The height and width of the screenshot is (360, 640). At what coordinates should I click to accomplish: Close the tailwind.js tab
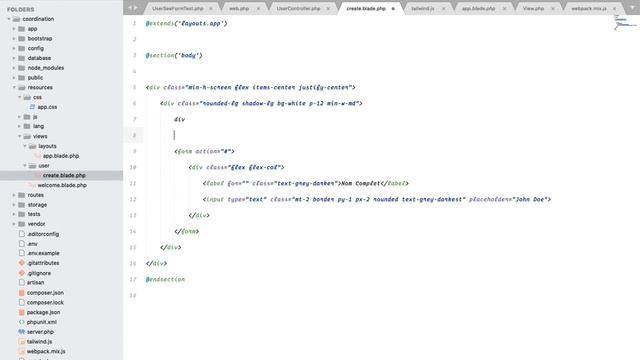(444, 8)
